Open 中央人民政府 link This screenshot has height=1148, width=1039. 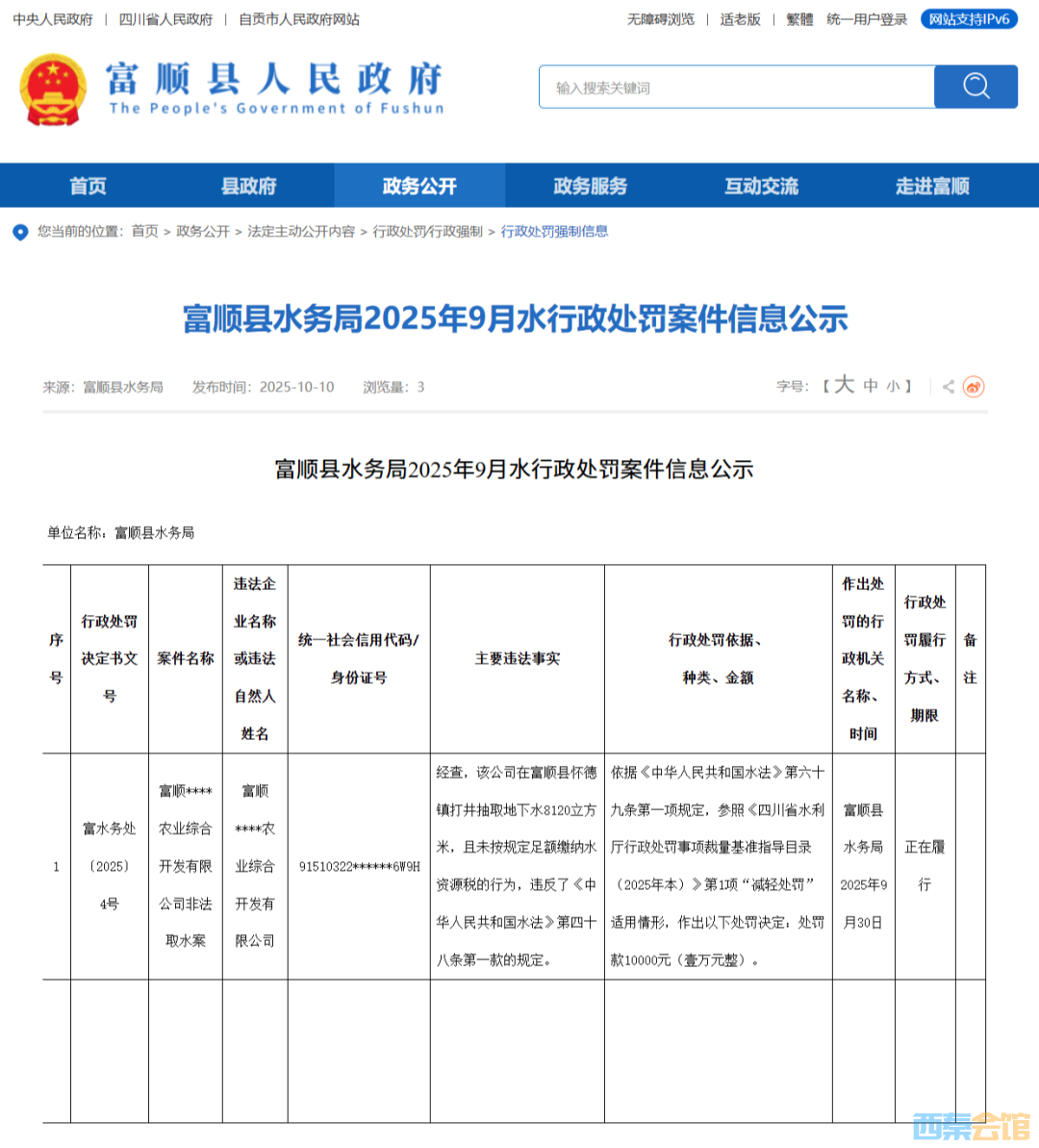[53, 19]
